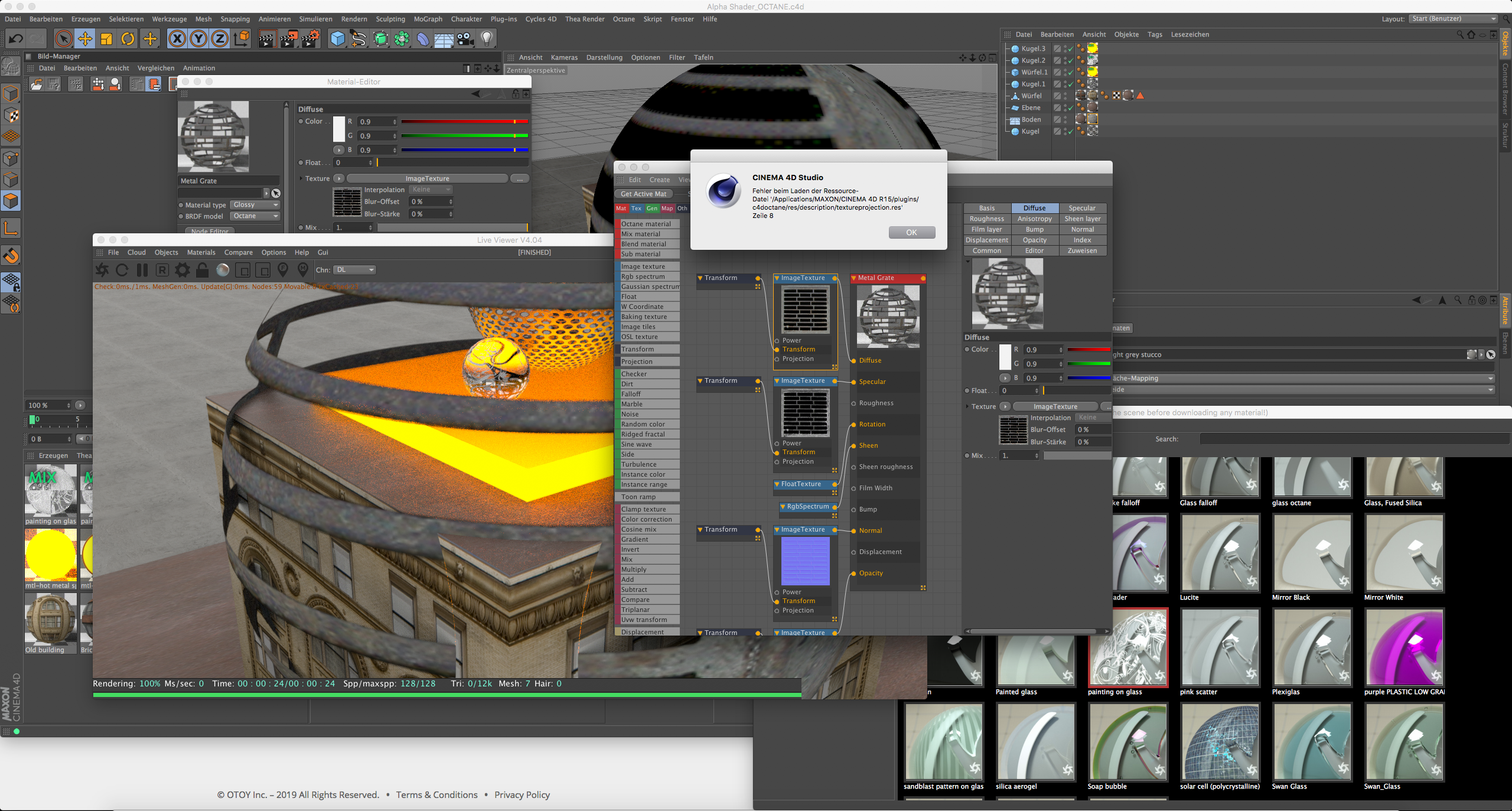Select the Move tool in top toolbar
Image resolution: width=1512 pixels, height=811 pixels.
point(85,39)
